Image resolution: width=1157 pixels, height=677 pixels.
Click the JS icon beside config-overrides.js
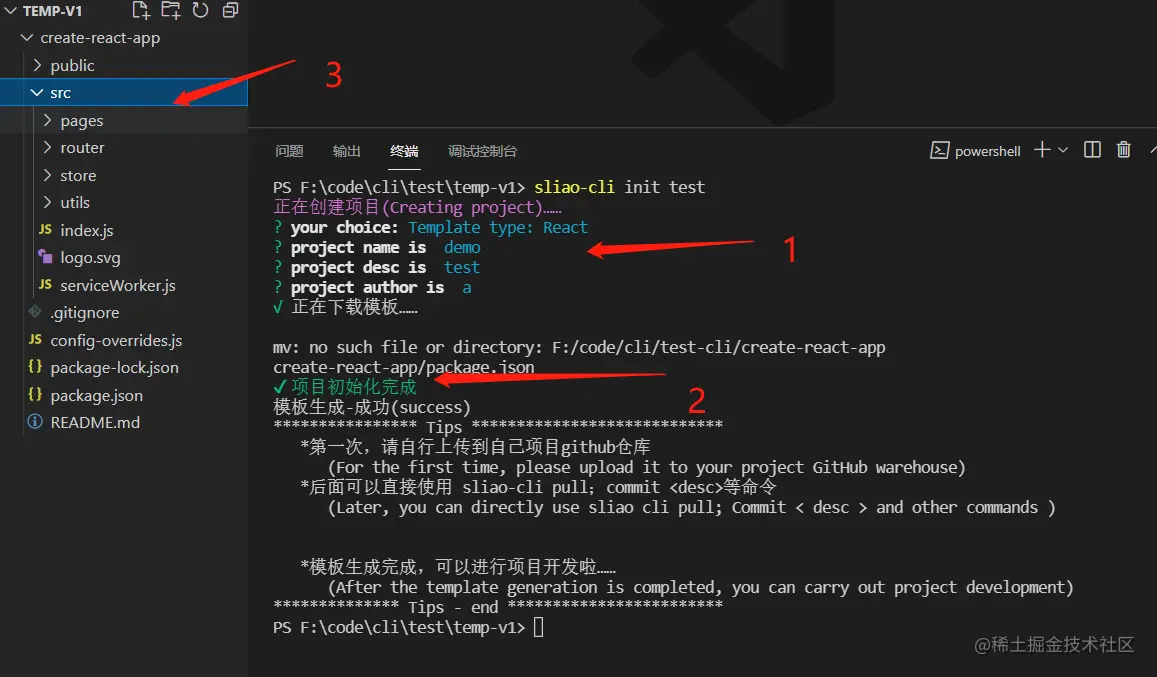tap(35, 339)
